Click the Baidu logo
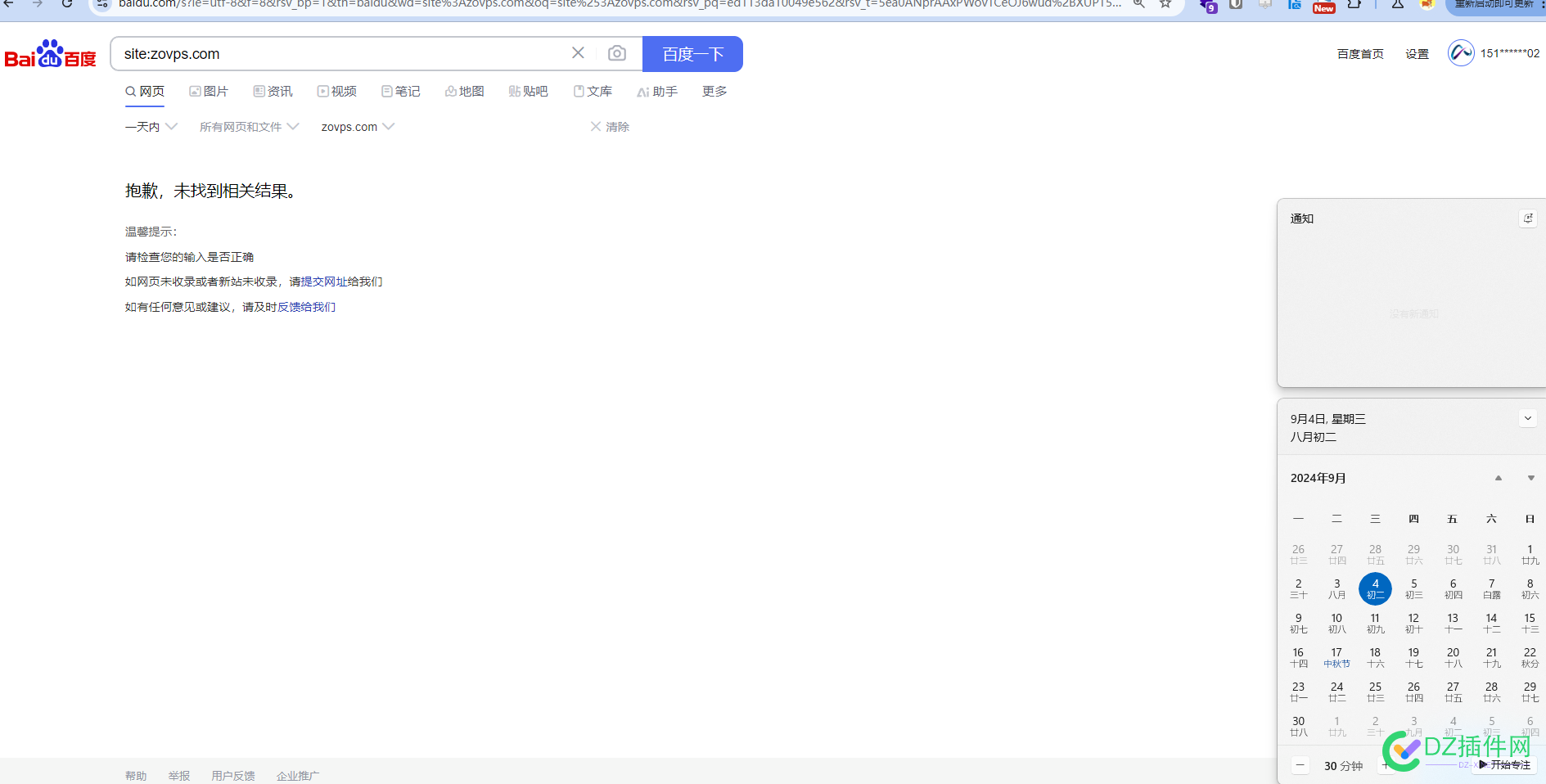 pyautogui.click(x=50, y=54)
